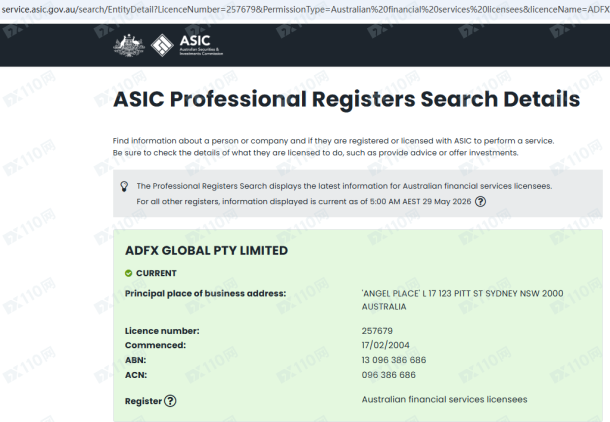Select the line starting Find information about a person
Screen dimensions: 610x422
333,141
